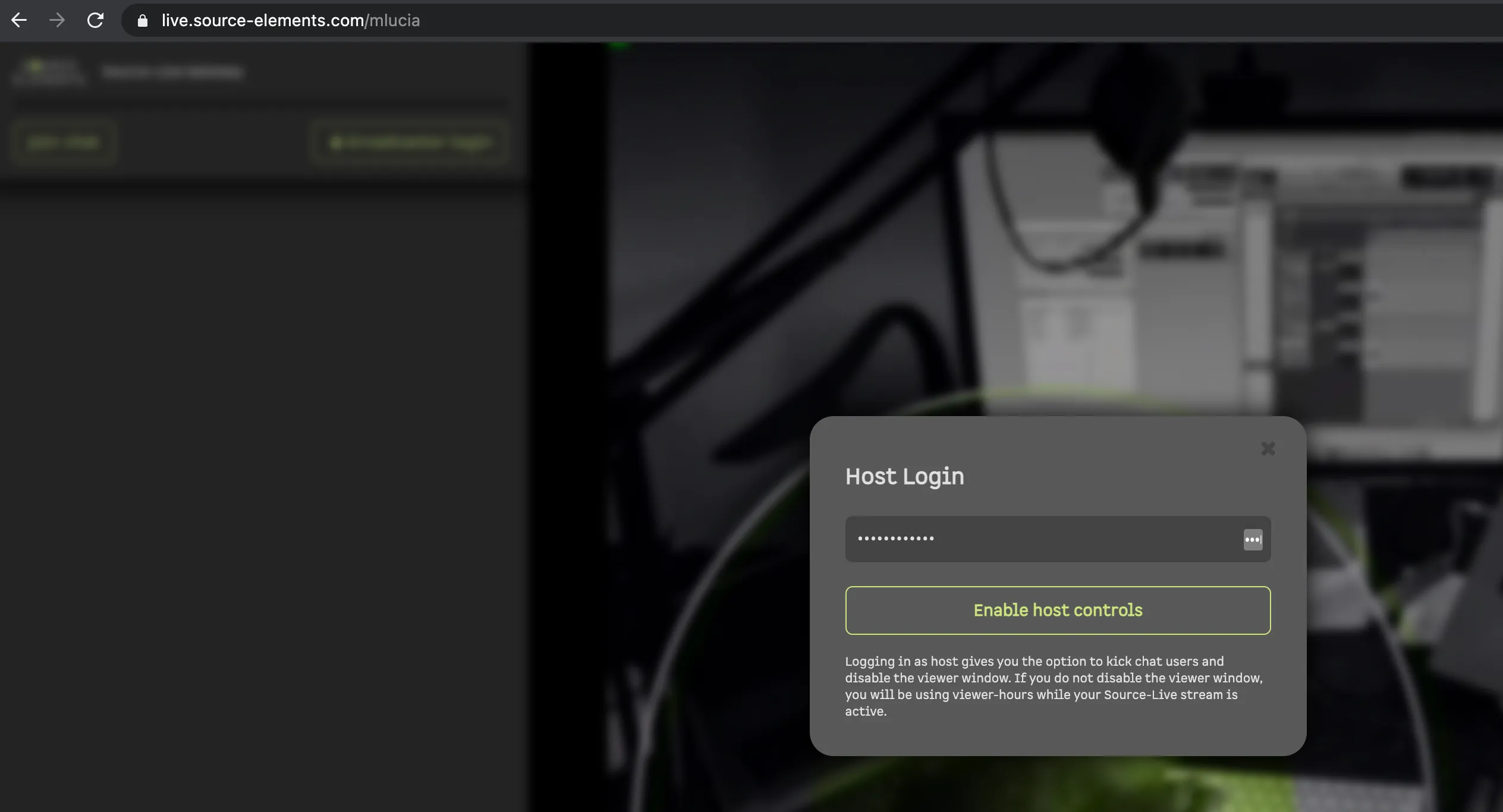Viewport: 1503px width, 812px height.
Task: Close the Host Login dialog
Action: (1268, 449)
